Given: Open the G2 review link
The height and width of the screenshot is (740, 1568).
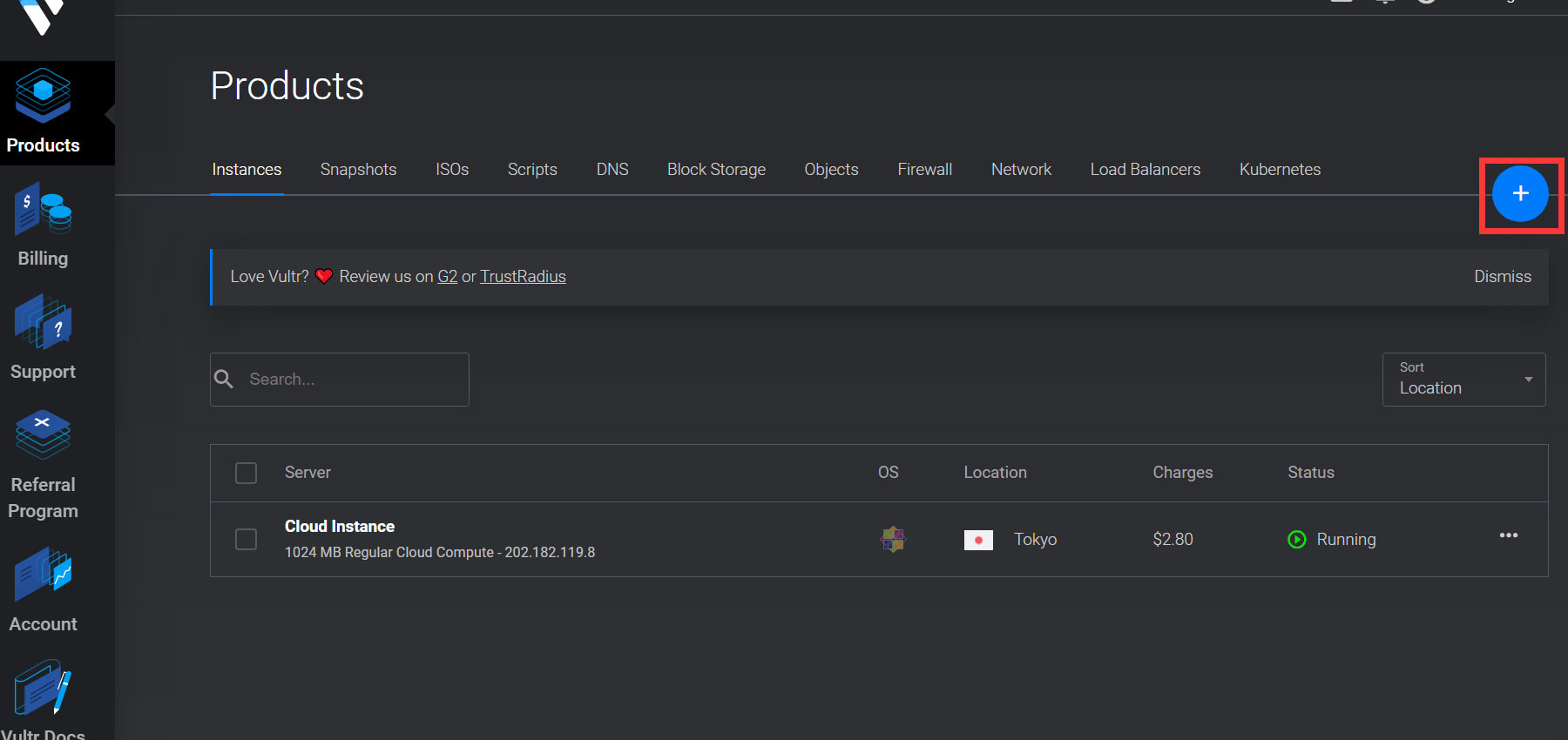Looking at the screenshot, I should coord(447,276).
